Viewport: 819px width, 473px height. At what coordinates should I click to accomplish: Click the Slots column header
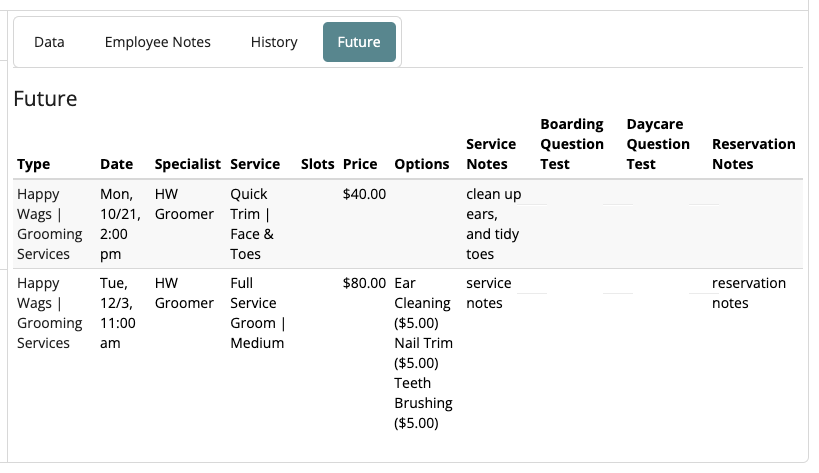pyautogui.click(x=318, y=164)
